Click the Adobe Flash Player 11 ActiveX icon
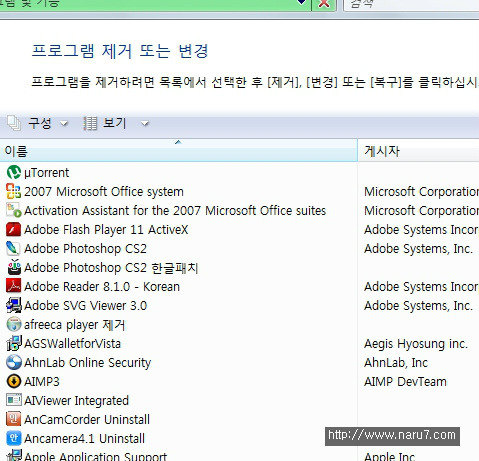479x461 pixels. pyautogui.click(x=14, y=229)
